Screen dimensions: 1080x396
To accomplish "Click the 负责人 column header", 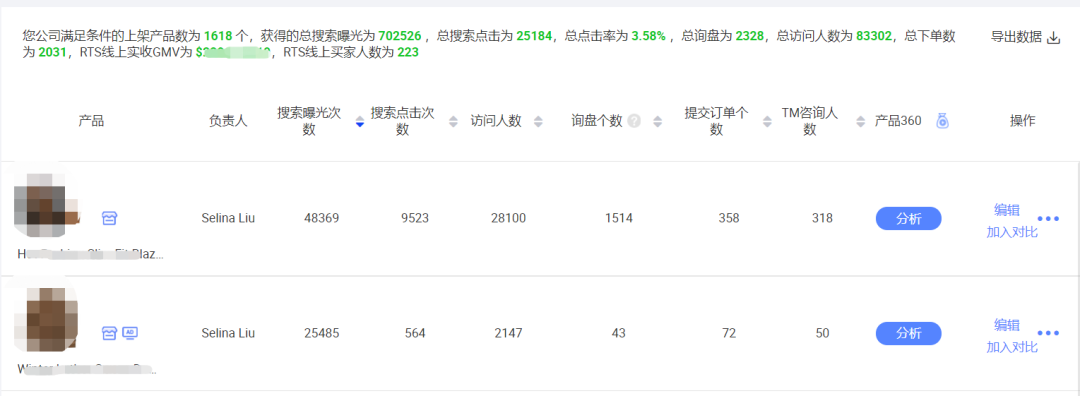I will coord(228,121).
